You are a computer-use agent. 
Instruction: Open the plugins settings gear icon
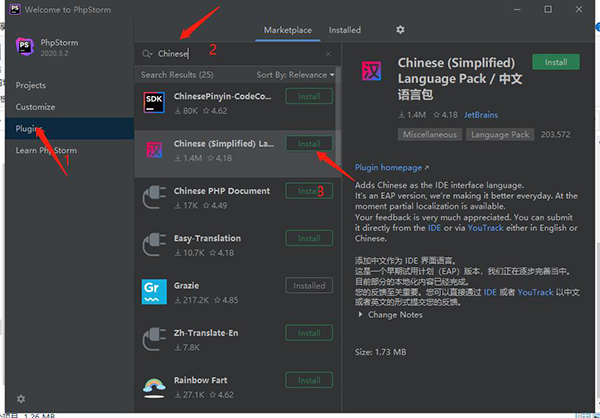pos(400,30)
